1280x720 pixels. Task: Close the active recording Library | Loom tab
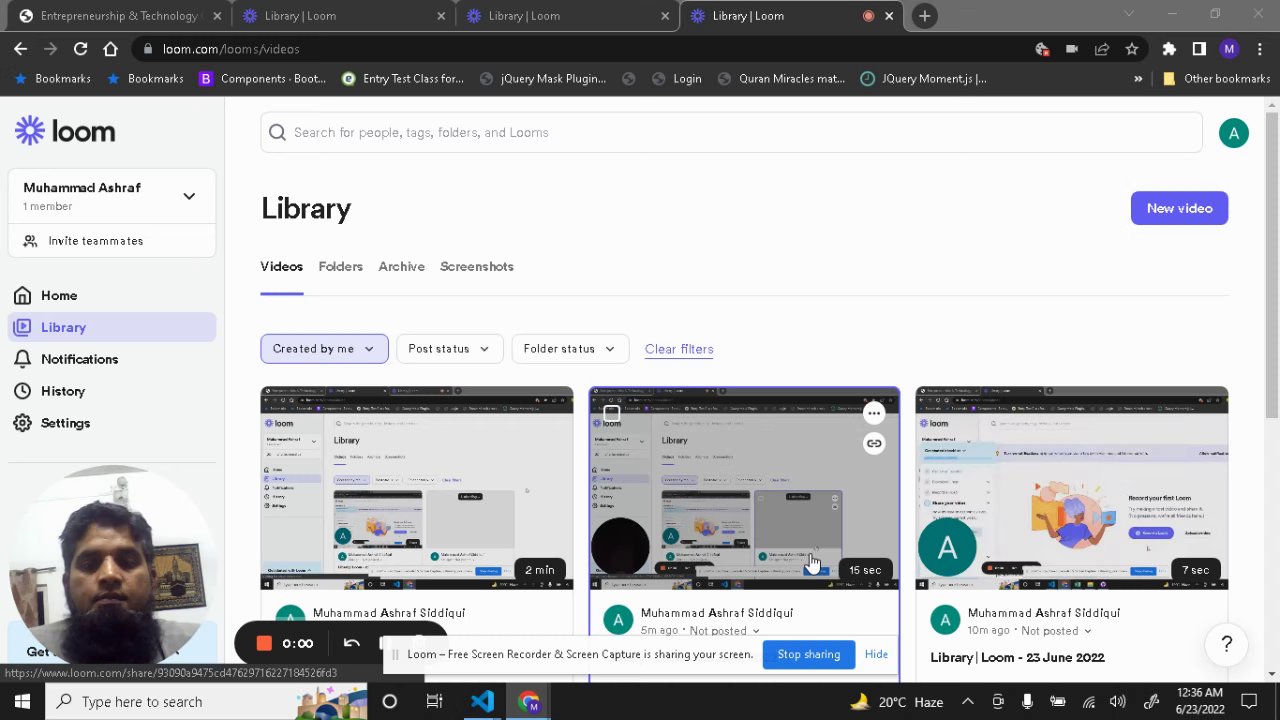tap(888, 15)
